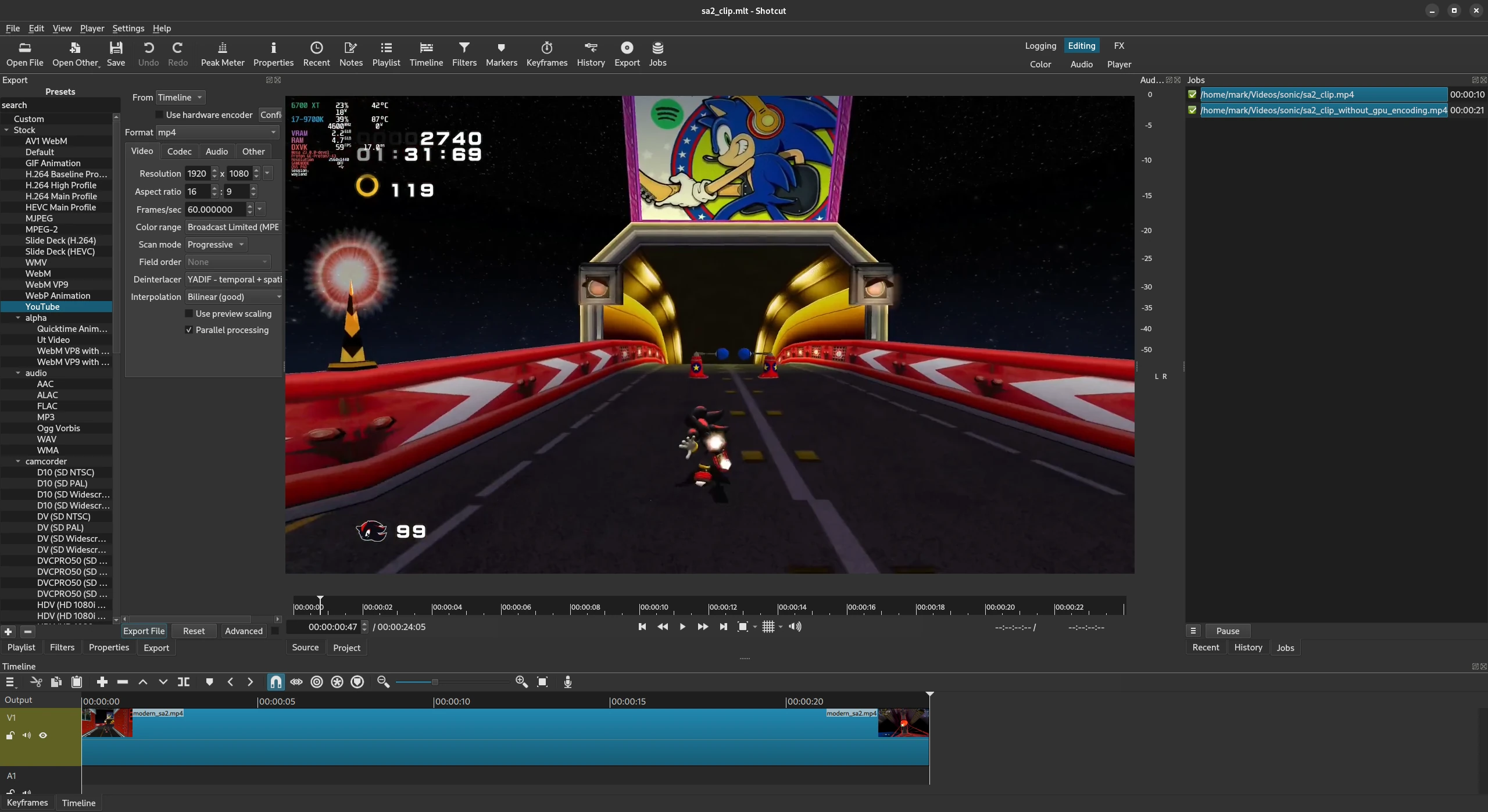Toggle timeline snapping magnet icon
Screen dimensions: 1488x812
point(276,682)
